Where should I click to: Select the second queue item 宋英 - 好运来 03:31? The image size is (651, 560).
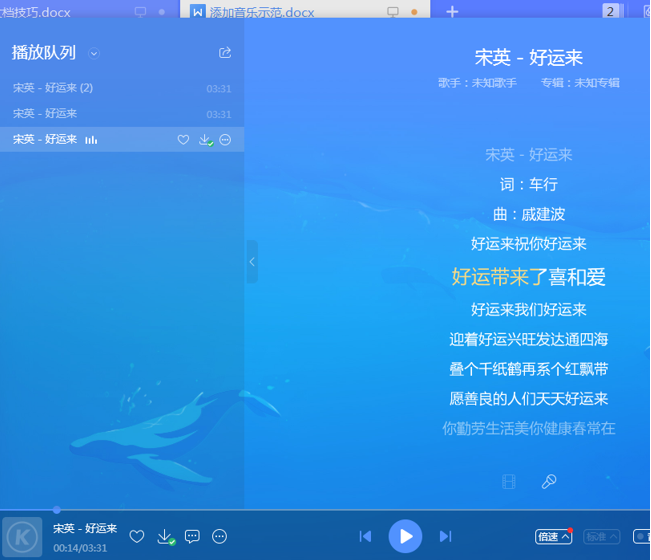[122, 114]
